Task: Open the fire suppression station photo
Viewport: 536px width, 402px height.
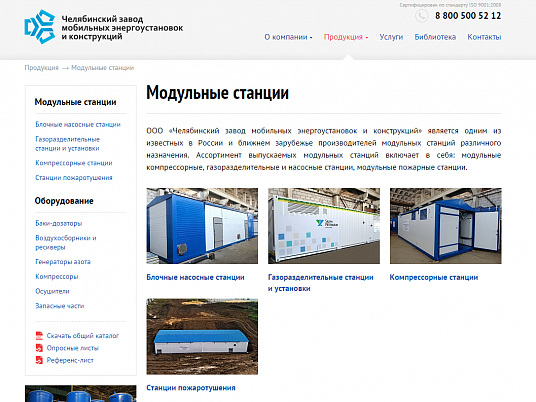Action: [202, 336]
